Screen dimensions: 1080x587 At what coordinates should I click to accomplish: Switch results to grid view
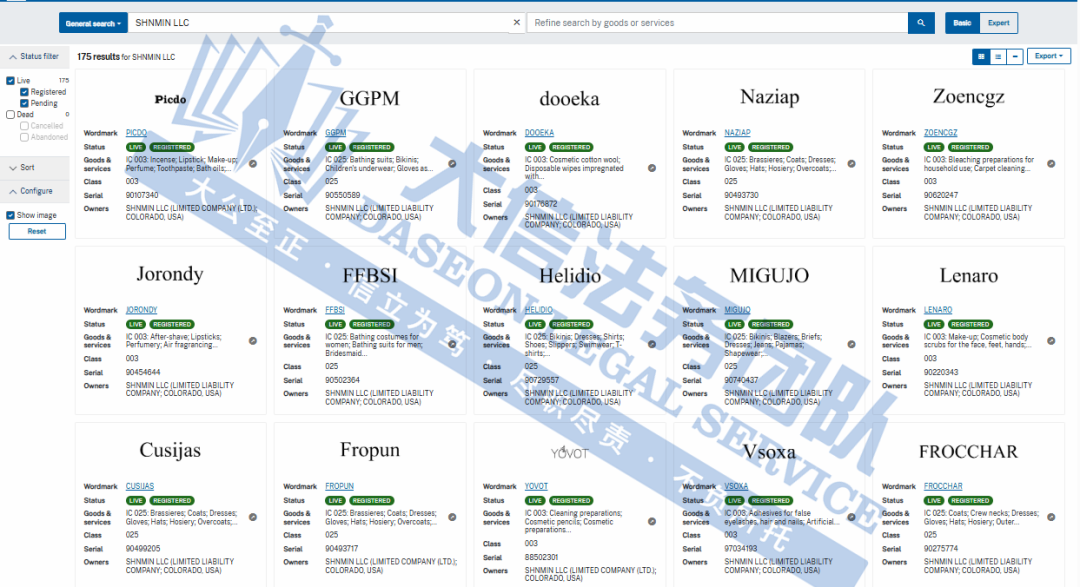pos(982,57)
